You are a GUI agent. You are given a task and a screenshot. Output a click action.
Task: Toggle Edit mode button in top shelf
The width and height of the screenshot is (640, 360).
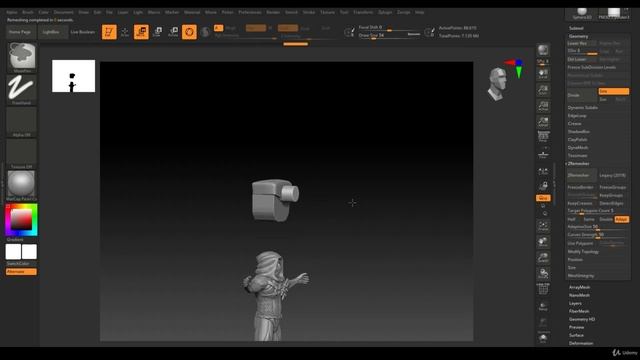click(109, 32)
